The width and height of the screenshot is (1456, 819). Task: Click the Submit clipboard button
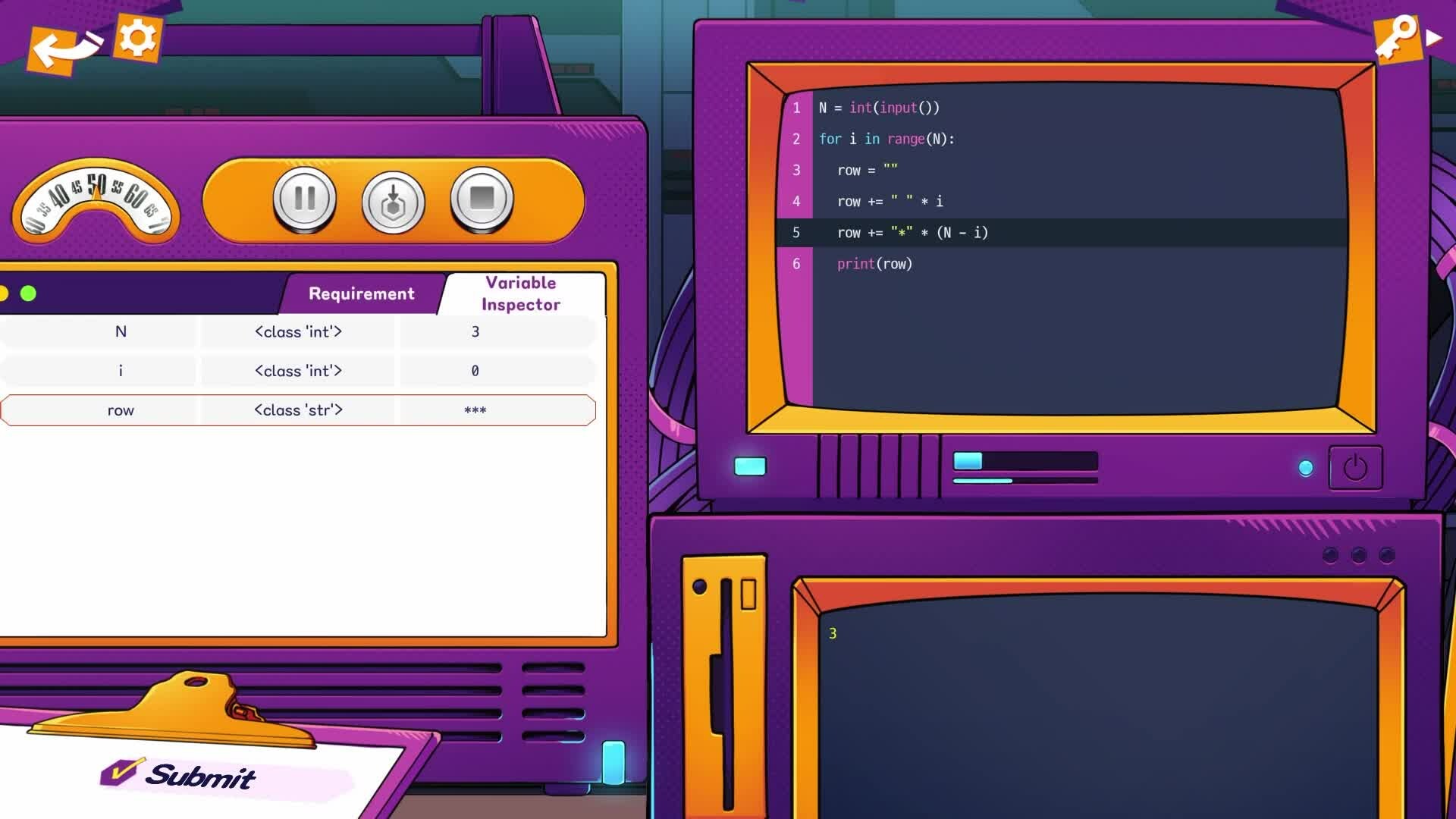click(x=201, y=775)
